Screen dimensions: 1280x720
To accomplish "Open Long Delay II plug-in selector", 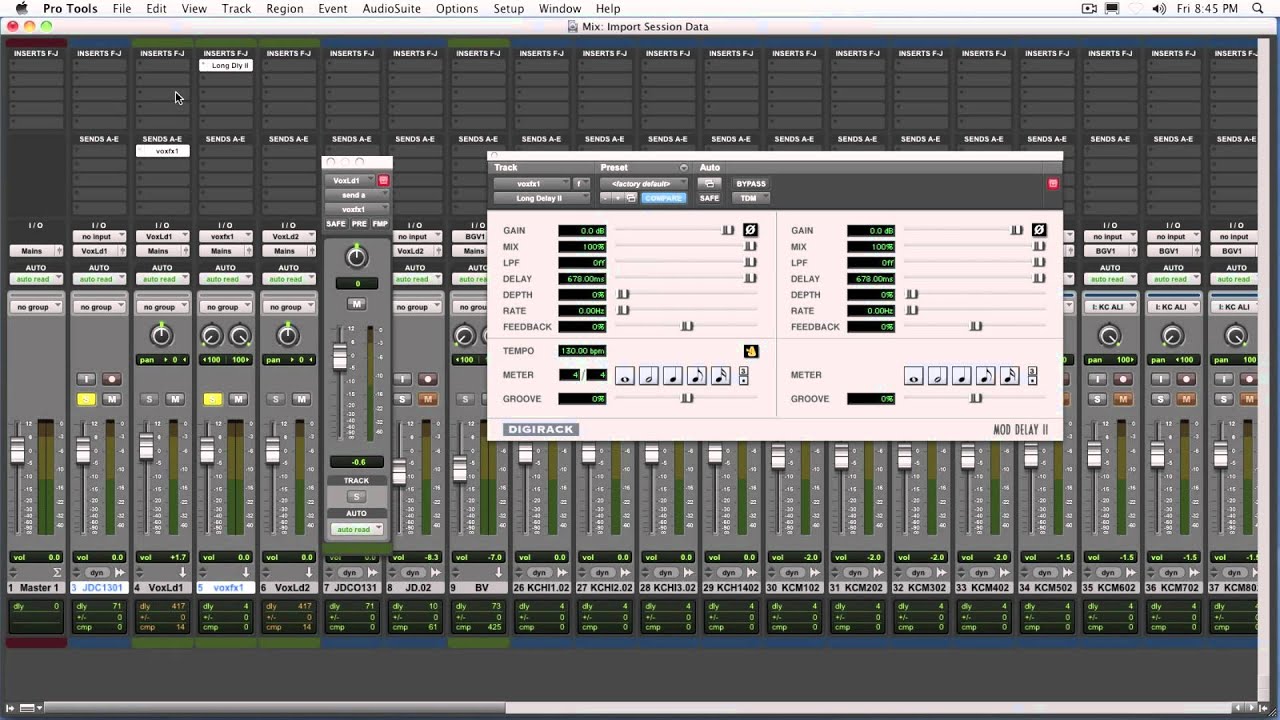I will [540, 198].
